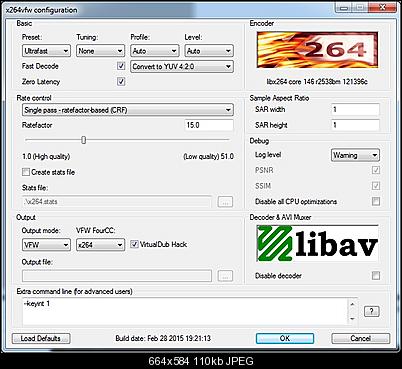Click the command line scroll up arrow
Image resolution: width=402 pixels, height=369 pixels.
pos(353,304)
